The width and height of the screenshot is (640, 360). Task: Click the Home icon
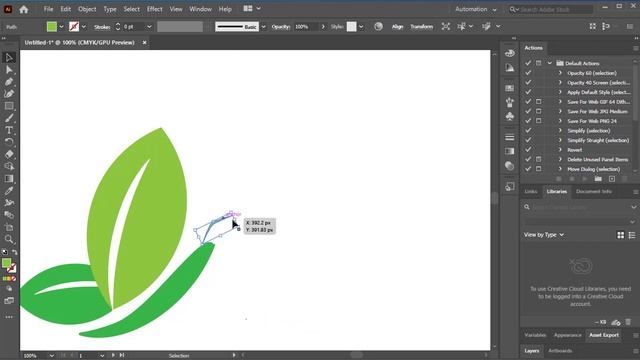[24, 9]
